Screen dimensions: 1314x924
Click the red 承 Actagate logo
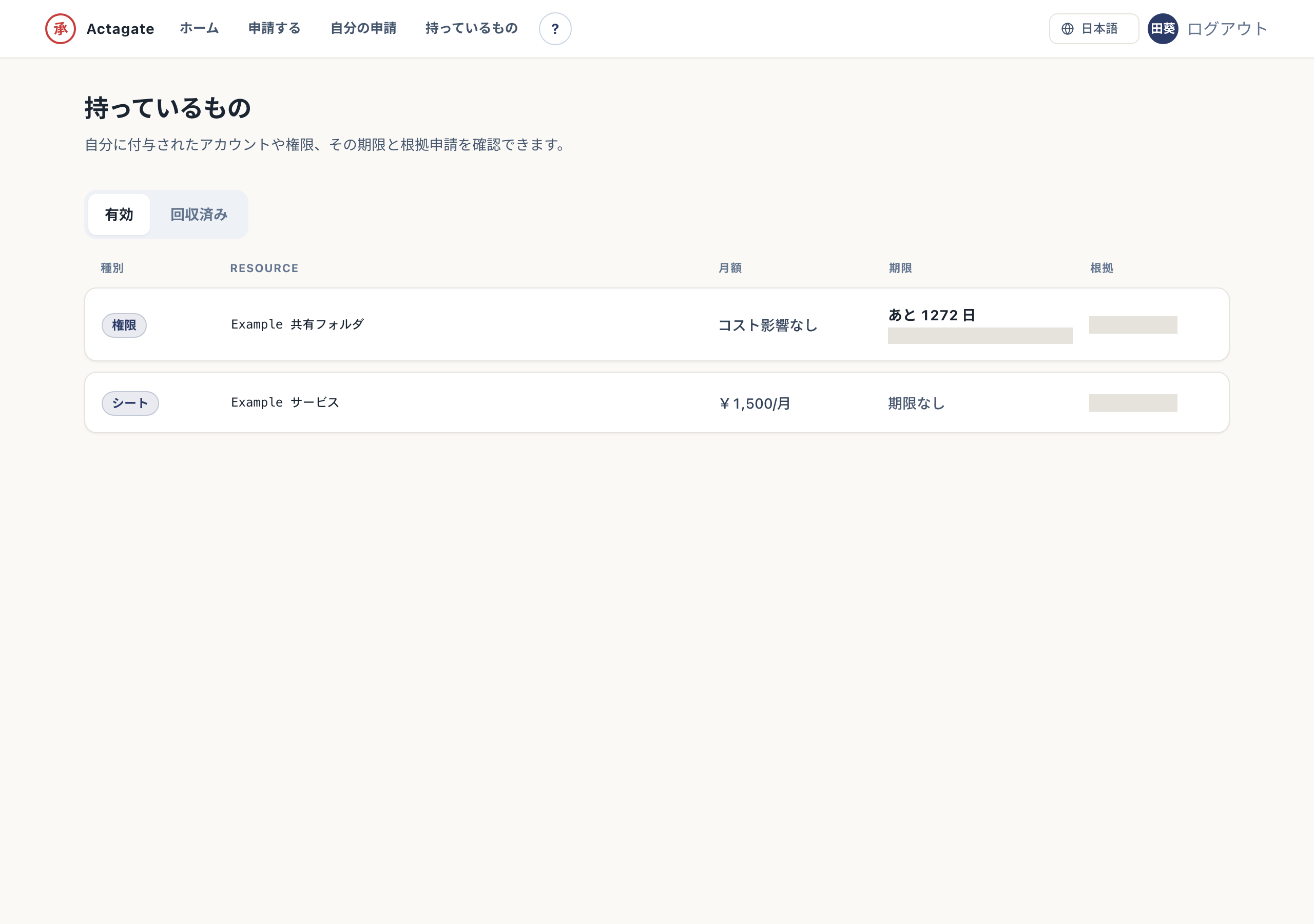[x=61, y=29]
